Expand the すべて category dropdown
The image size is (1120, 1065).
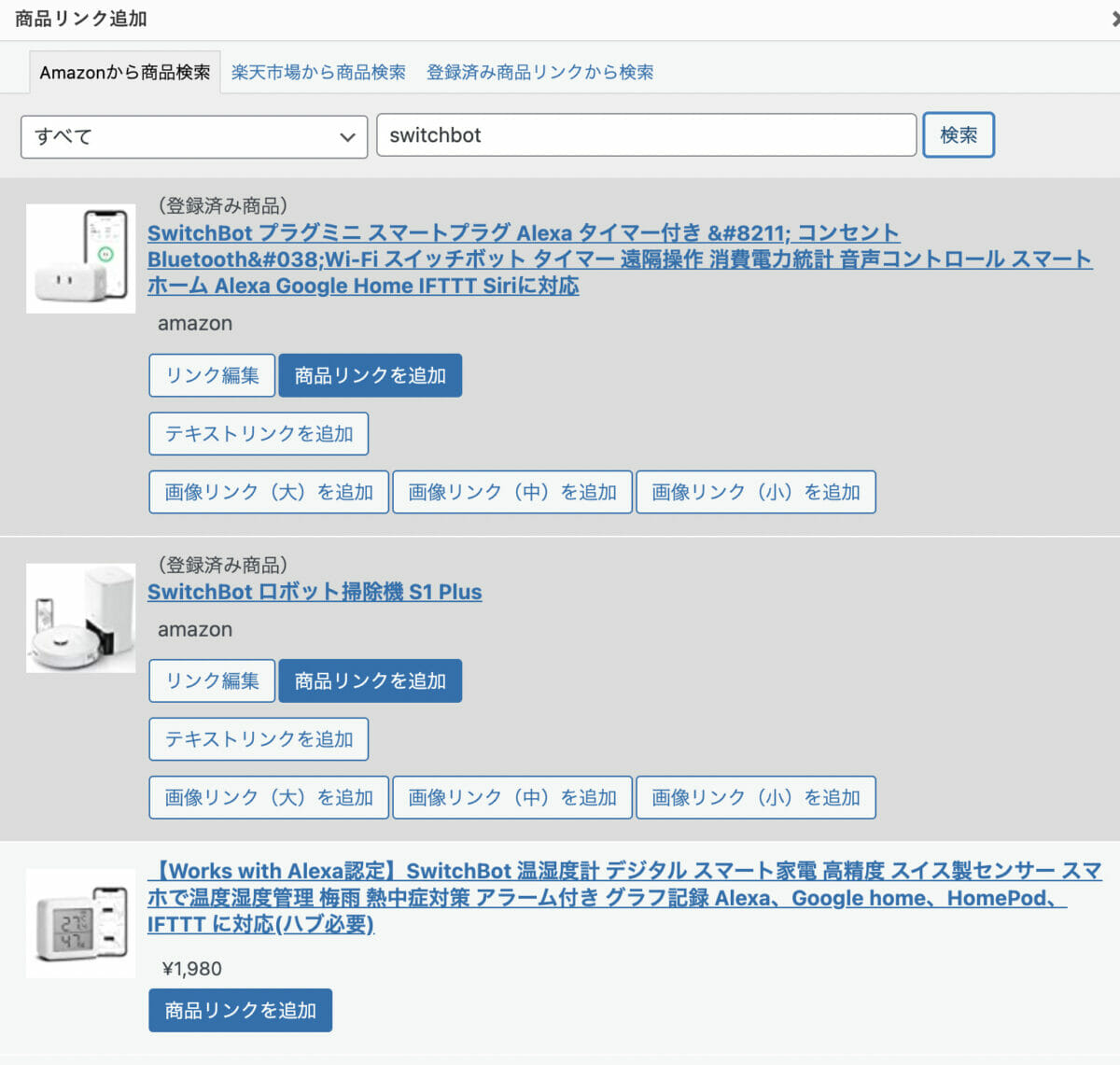194,136
